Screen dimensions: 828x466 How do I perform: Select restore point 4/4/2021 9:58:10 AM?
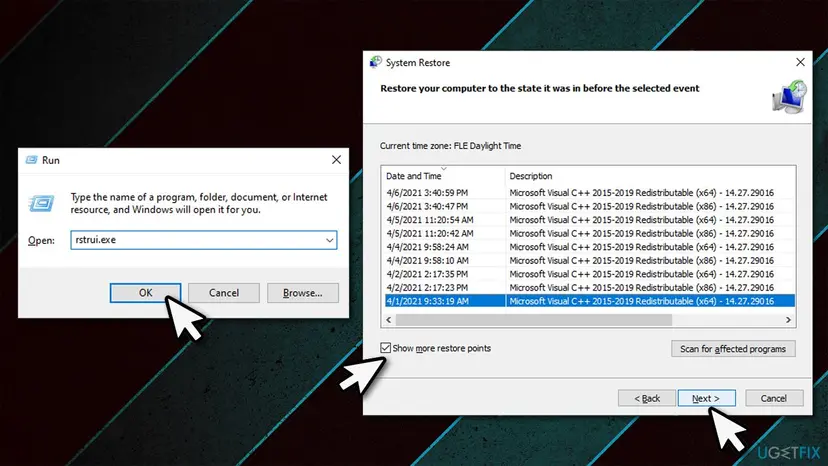click(x=588, y=260)
